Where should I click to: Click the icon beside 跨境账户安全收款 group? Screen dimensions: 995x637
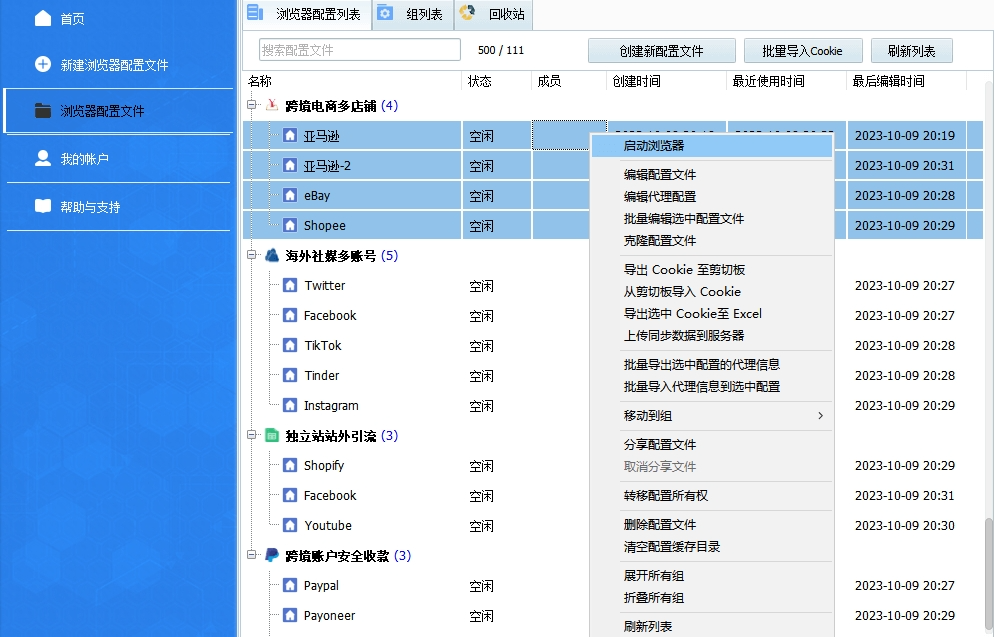click(271, 554)
